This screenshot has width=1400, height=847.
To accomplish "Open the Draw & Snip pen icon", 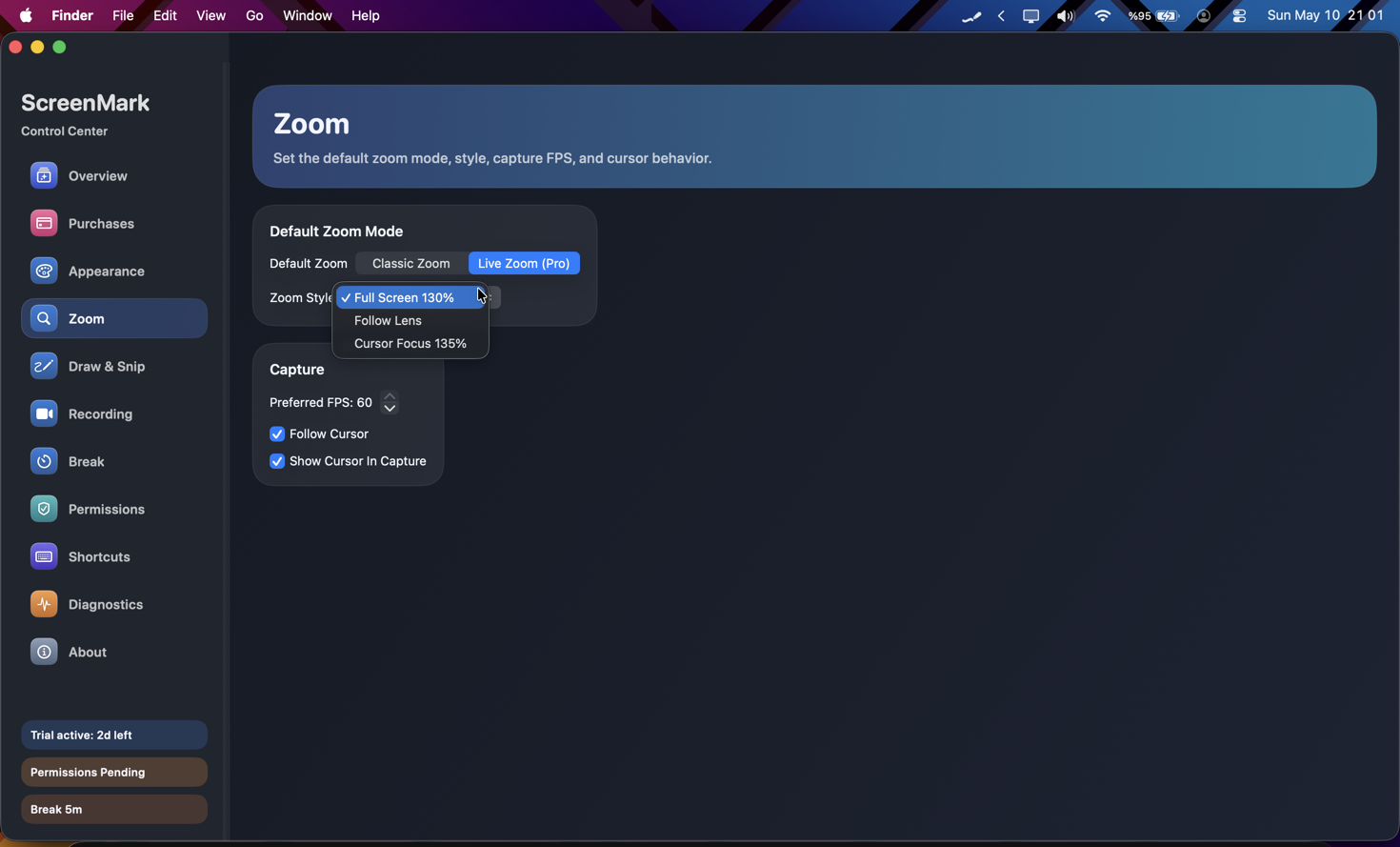I will point(44,366).
